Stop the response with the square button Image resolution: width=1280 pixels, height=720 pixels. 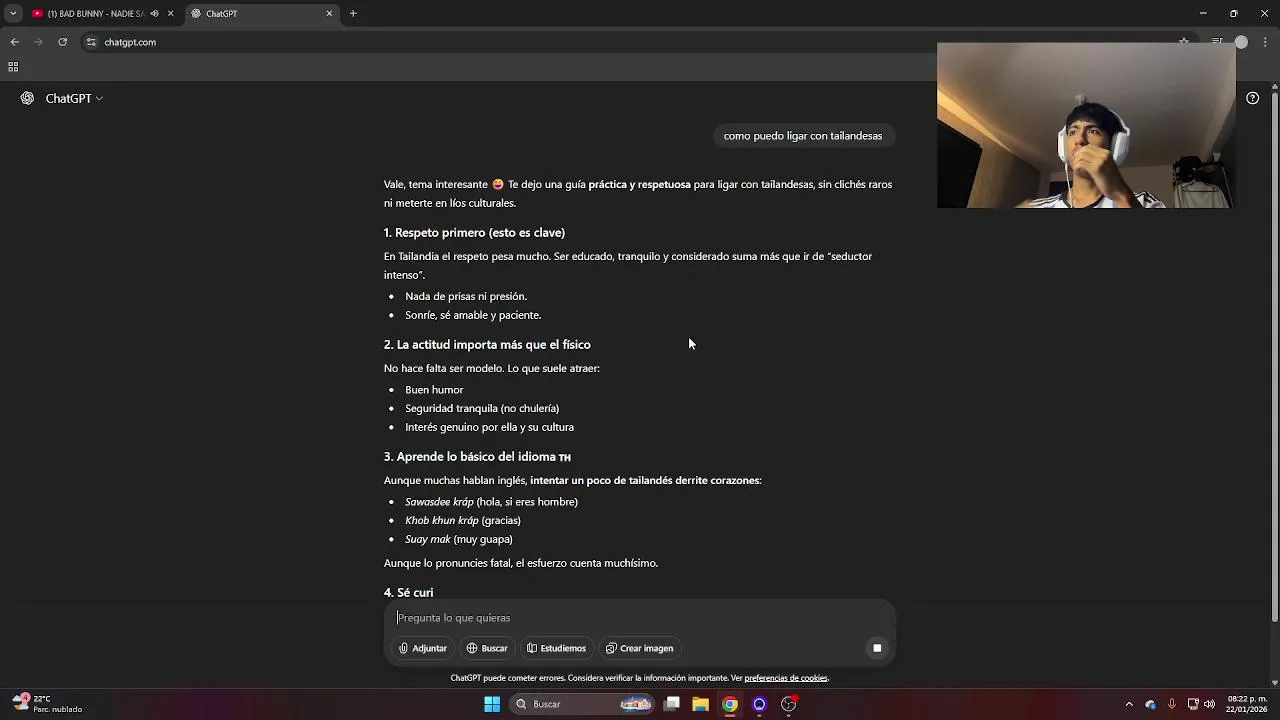(877, 648)
